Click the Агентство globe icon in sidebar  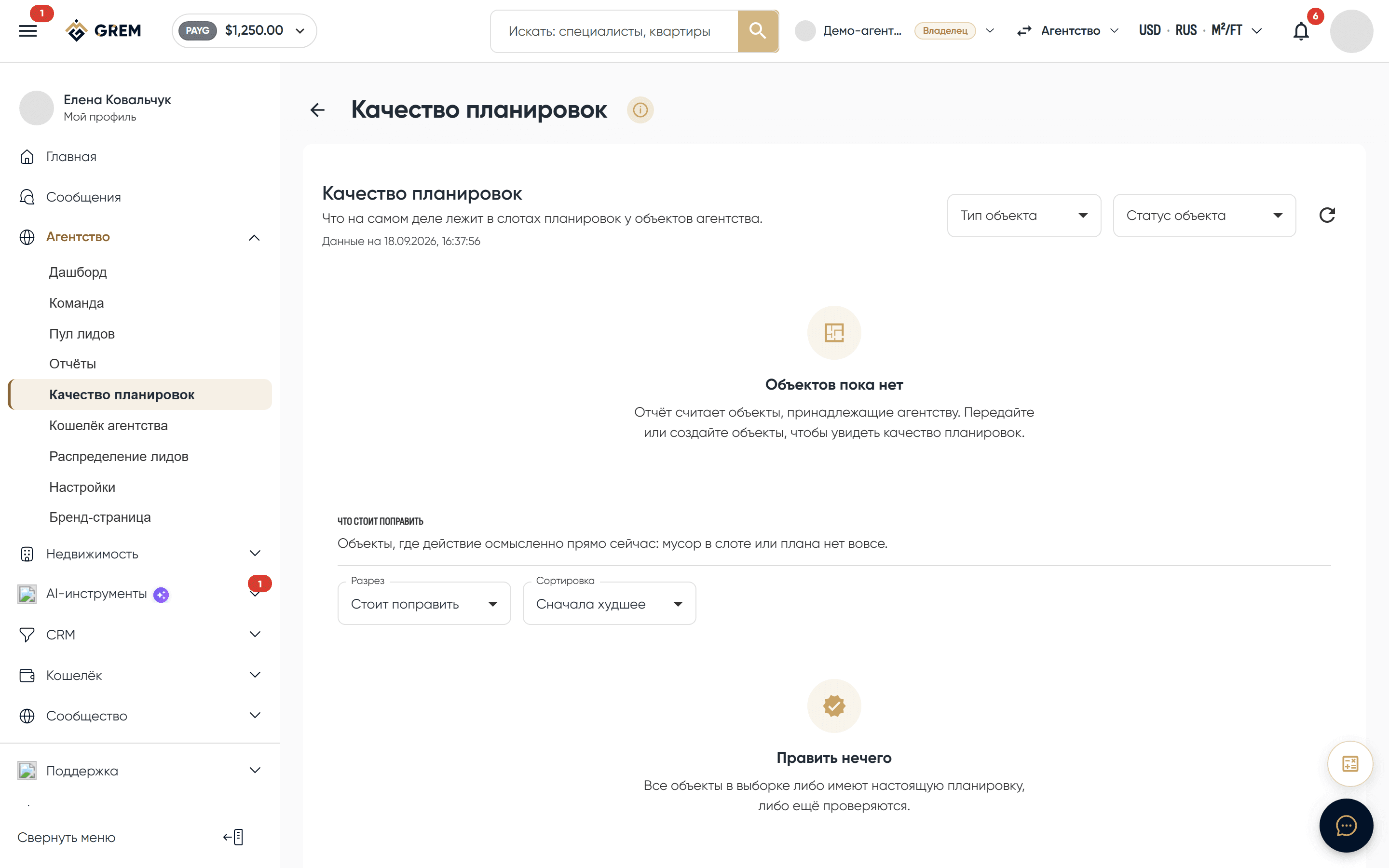[27, 237]
